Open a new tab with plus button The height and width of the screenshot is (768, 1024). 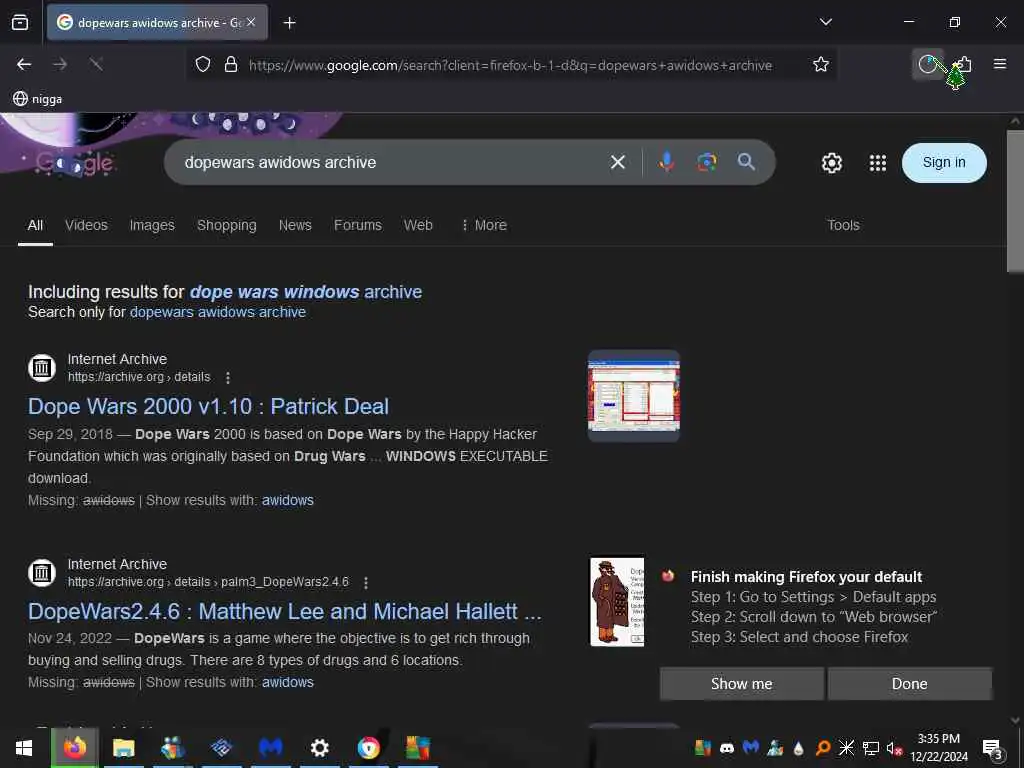[289, 23]
